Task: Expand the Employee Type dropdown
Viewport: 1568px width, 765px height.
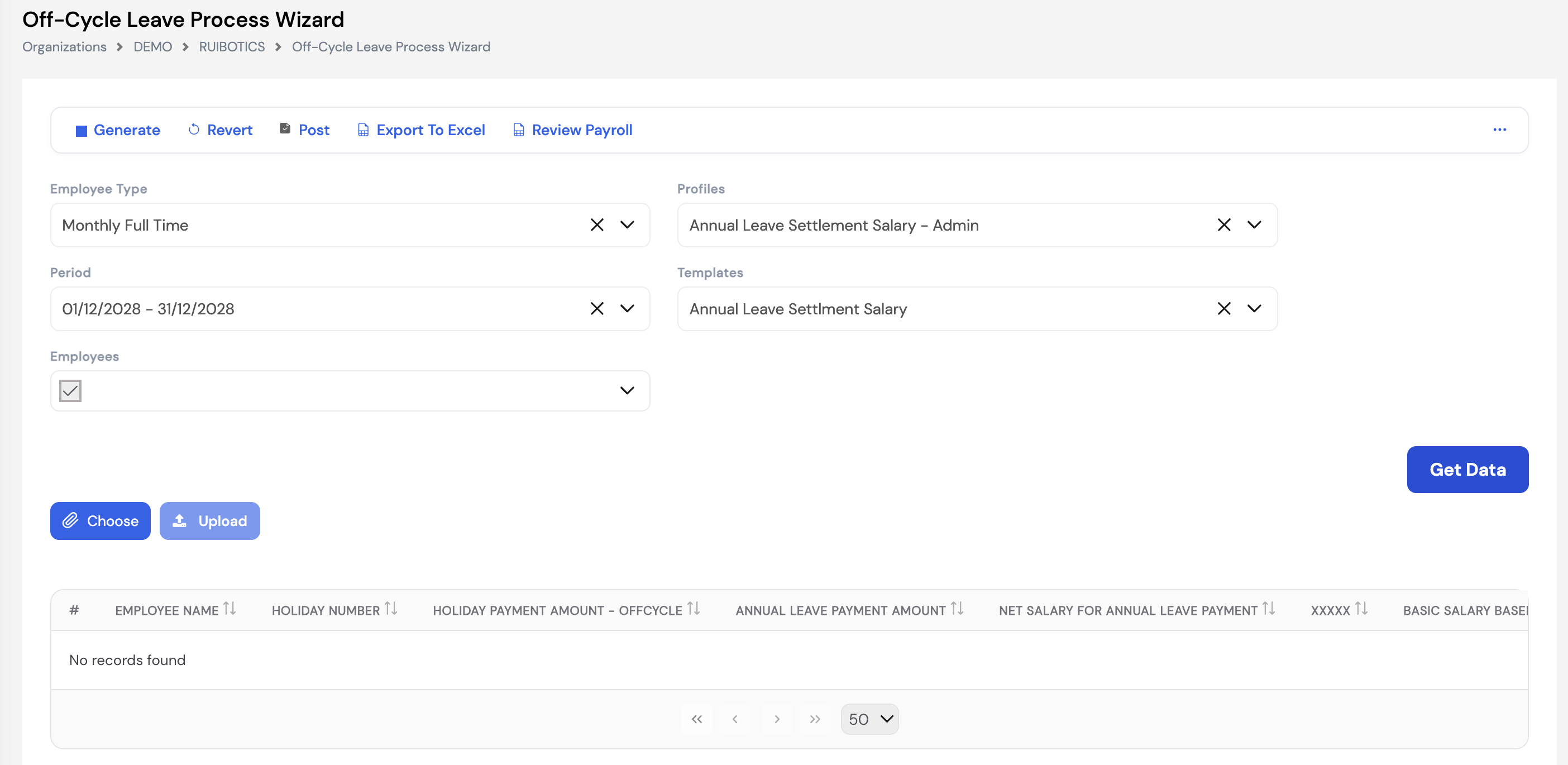Action: pyautogui.click(x=627, y=224)
